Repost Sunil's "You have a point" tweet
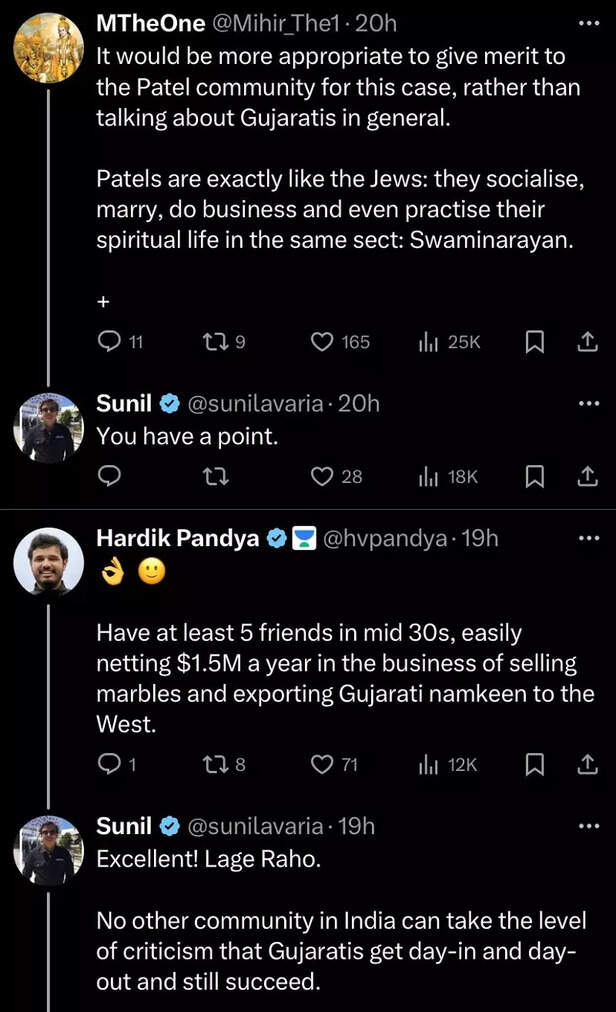 pos(214,477)
